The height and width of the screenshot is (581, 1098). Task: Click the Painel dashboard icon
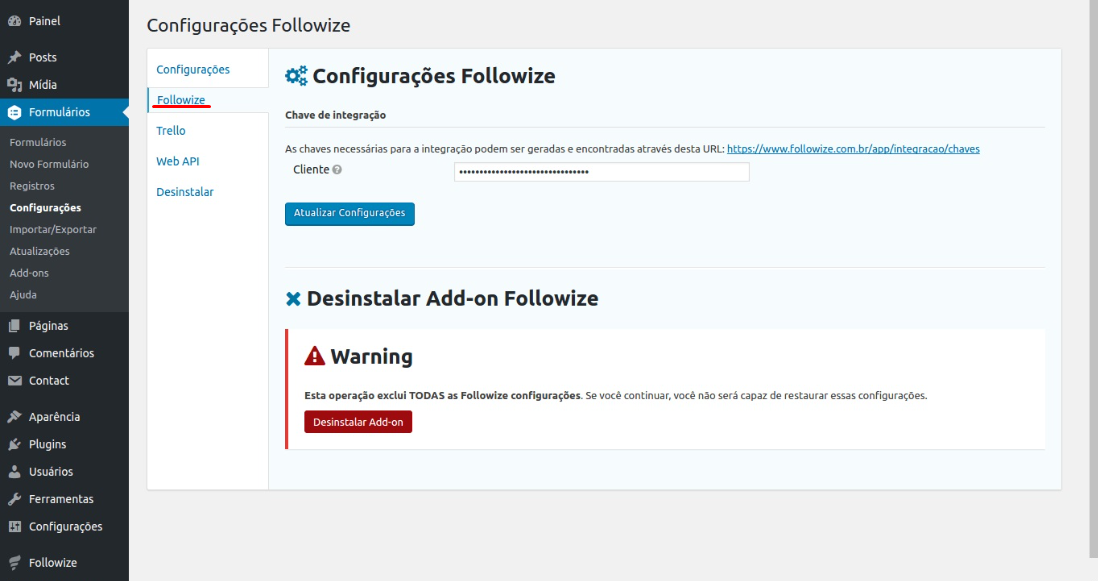tap(14, 21)
